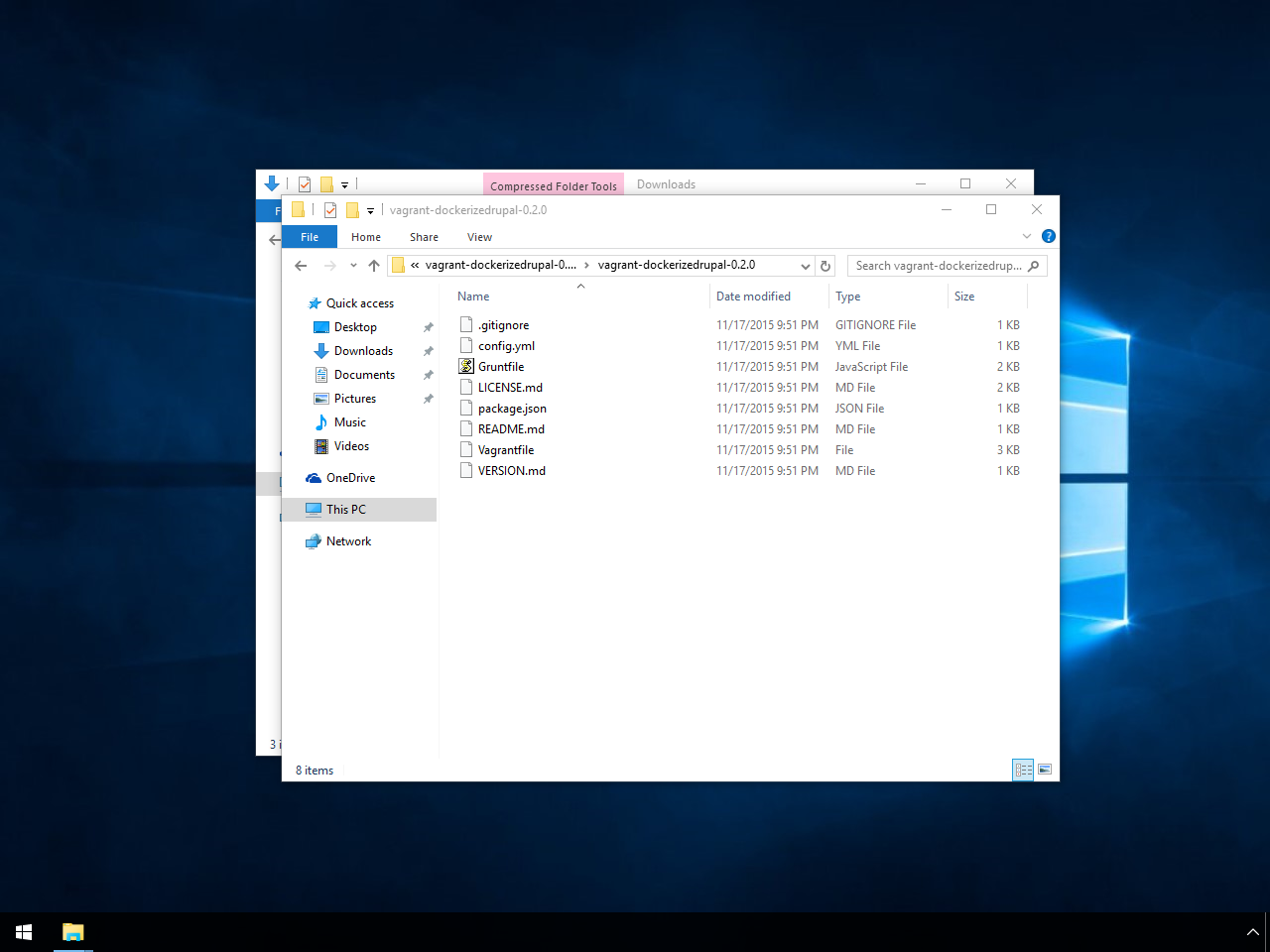Screen dimensions: 1270x952
Task: Click the Properties quick access toolbar icon
Action: [x=330, y=210]
